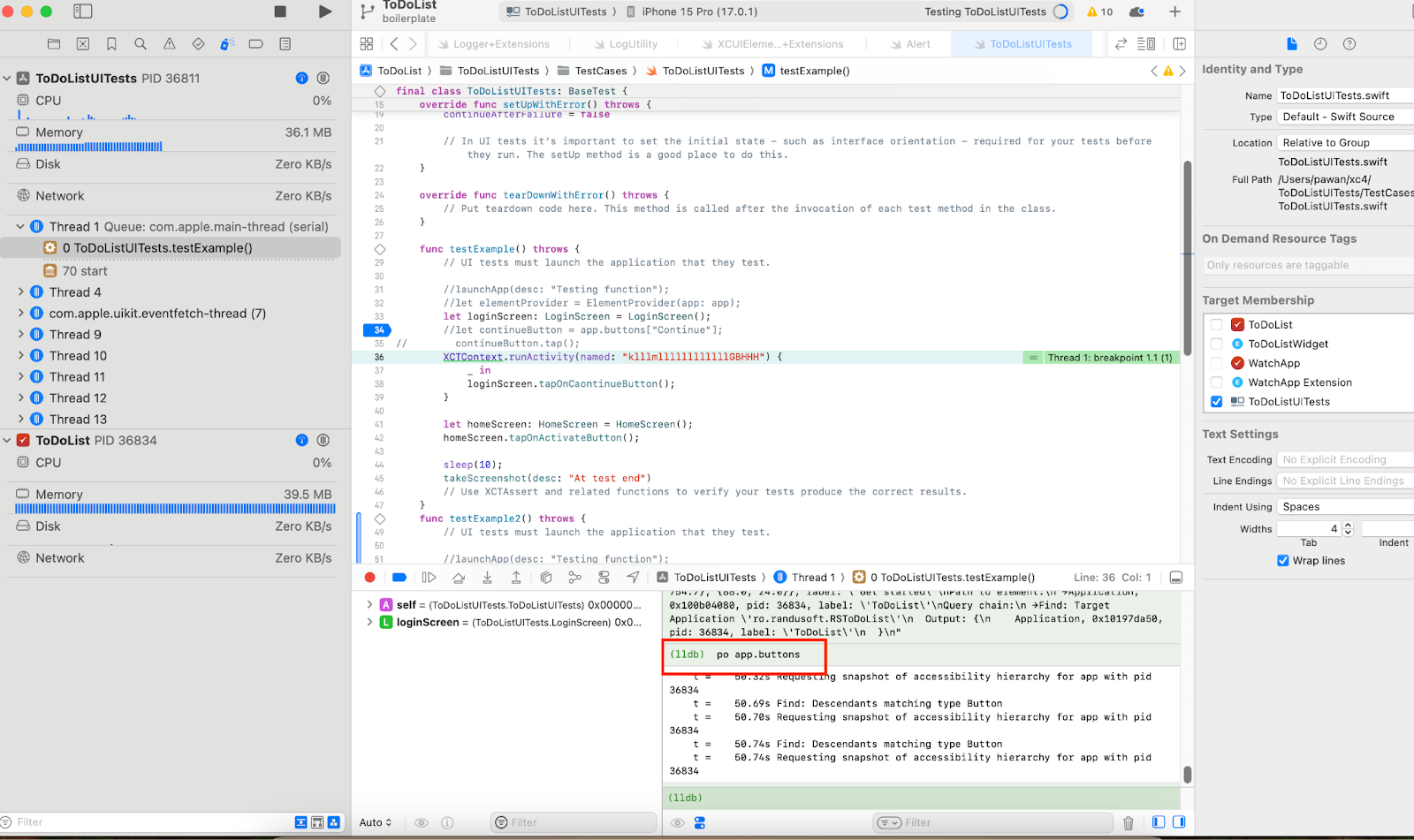Image resolution: width=1414 pixels, height=840 pixels.
Task: Expand Thread 4 disclosure arrow
Action: tap(20, 291)
